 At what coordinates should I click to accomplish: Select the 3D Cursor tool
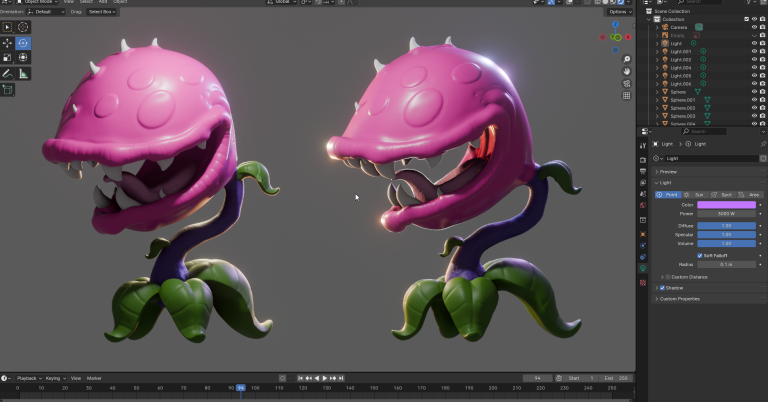(23, 27)
